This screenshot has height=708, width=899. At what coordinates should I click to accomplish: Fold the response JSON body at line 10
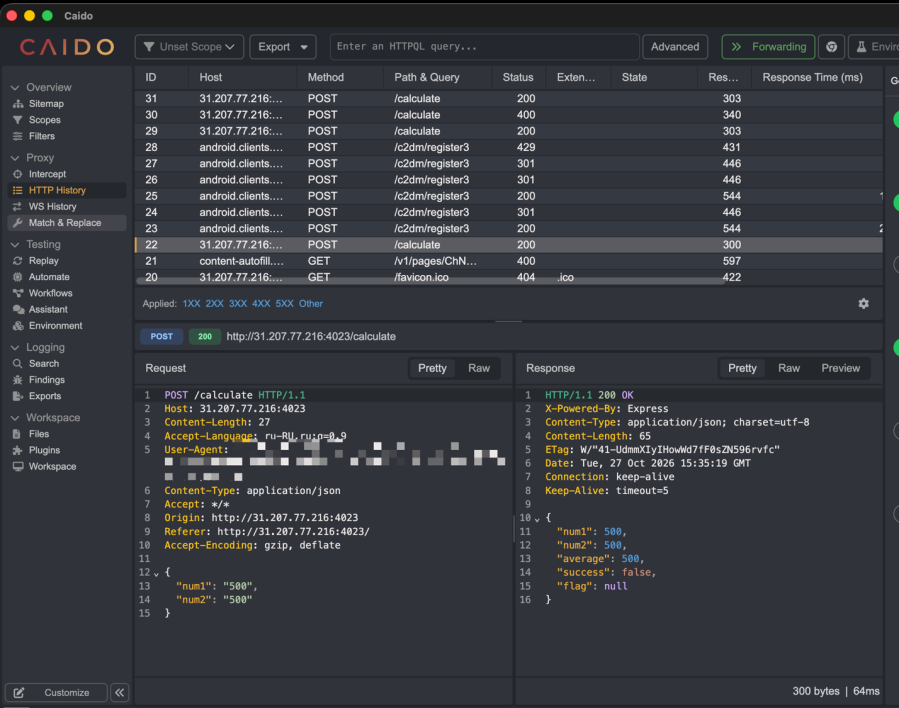[x=537, y=519]
